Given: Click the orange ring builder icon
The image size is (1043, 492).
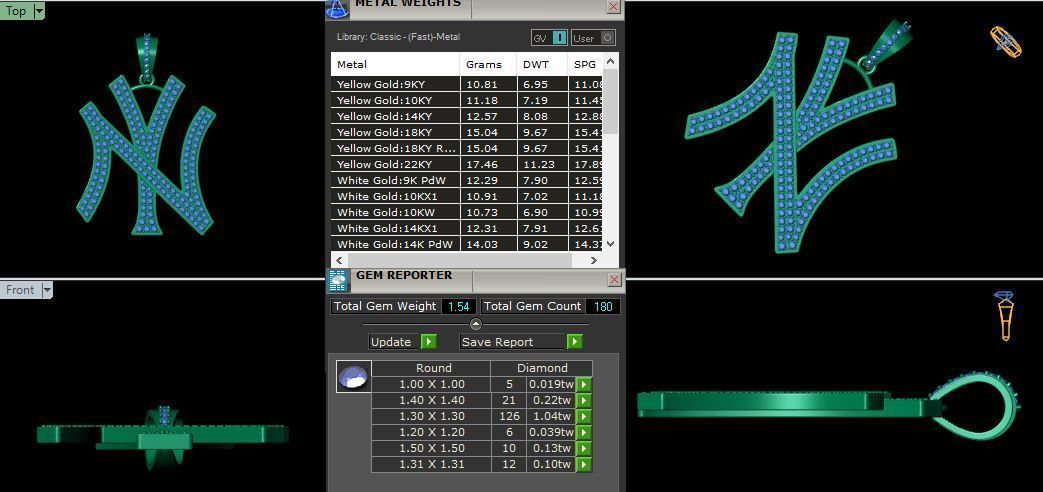Looking at the screenshot, I should tap(1005, 42).
